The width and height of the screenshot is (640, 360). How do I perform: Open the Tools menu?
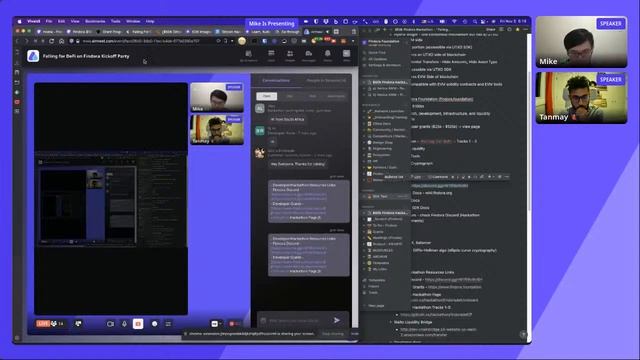[x=116, y=21]
